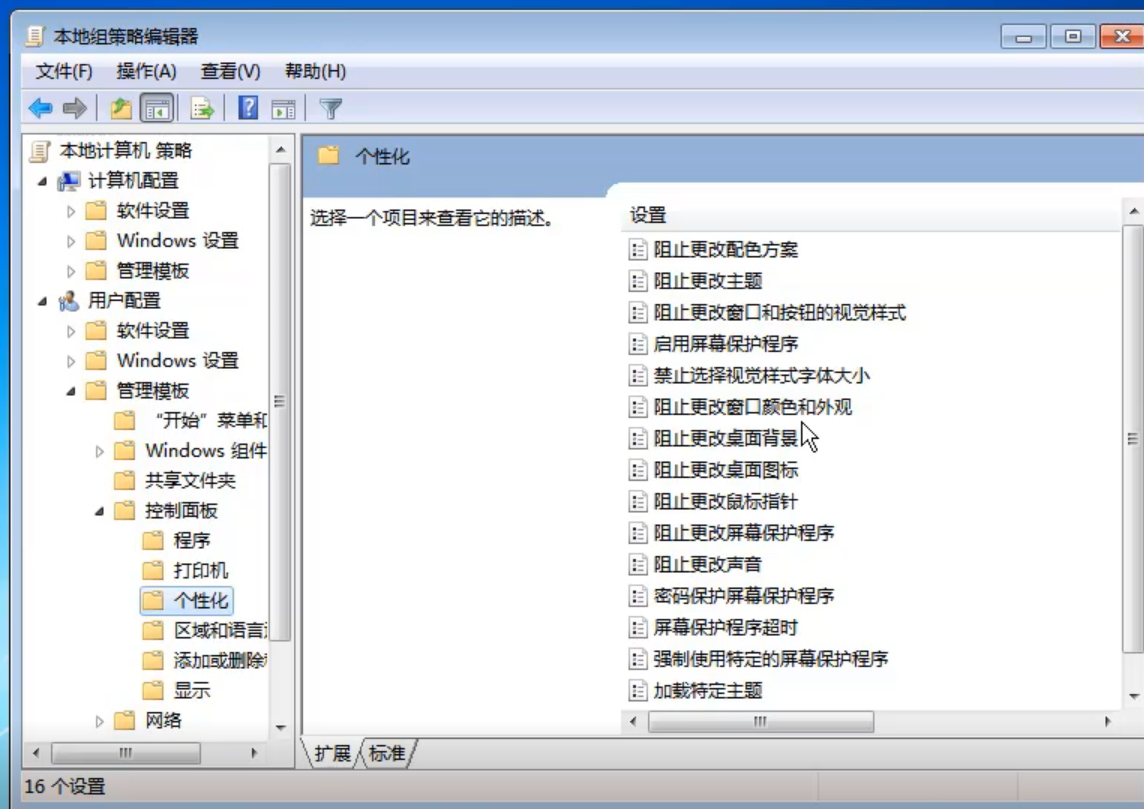Select the 启用屏幕保护程序 setting
The image size is (1144, 809).
click(x=725, y=344)
